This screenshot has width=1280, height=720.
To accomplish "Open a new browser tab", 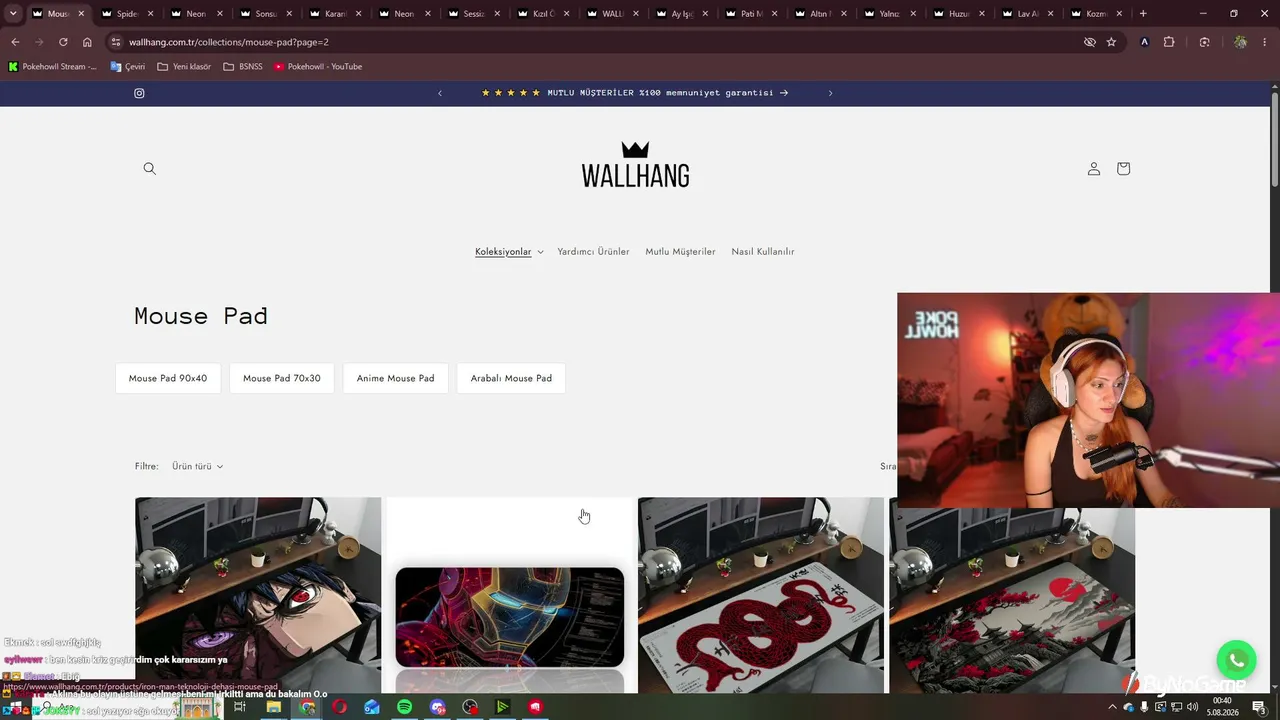I will 1143,14.
